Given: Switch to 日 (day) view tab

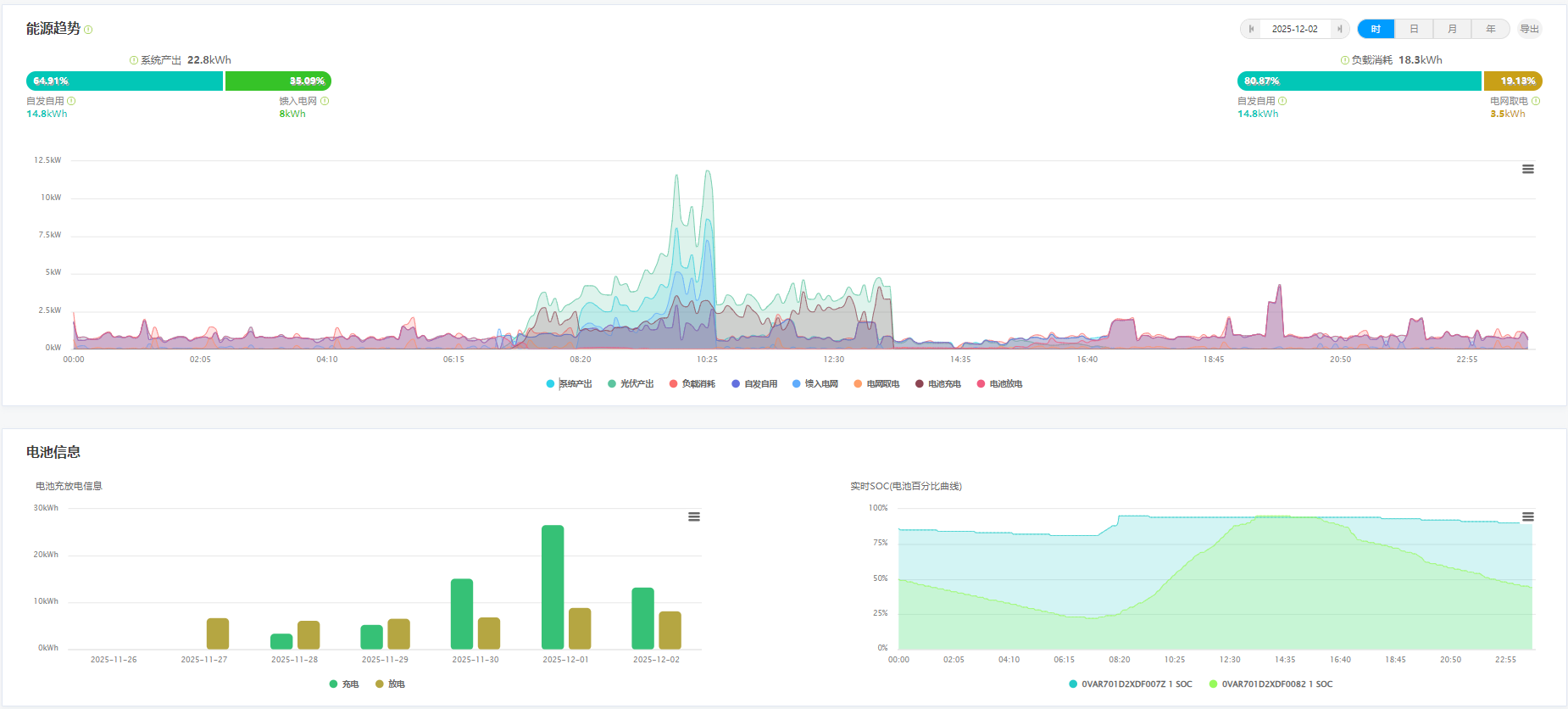Looking at the screenshot, I should click(1414, 29).
